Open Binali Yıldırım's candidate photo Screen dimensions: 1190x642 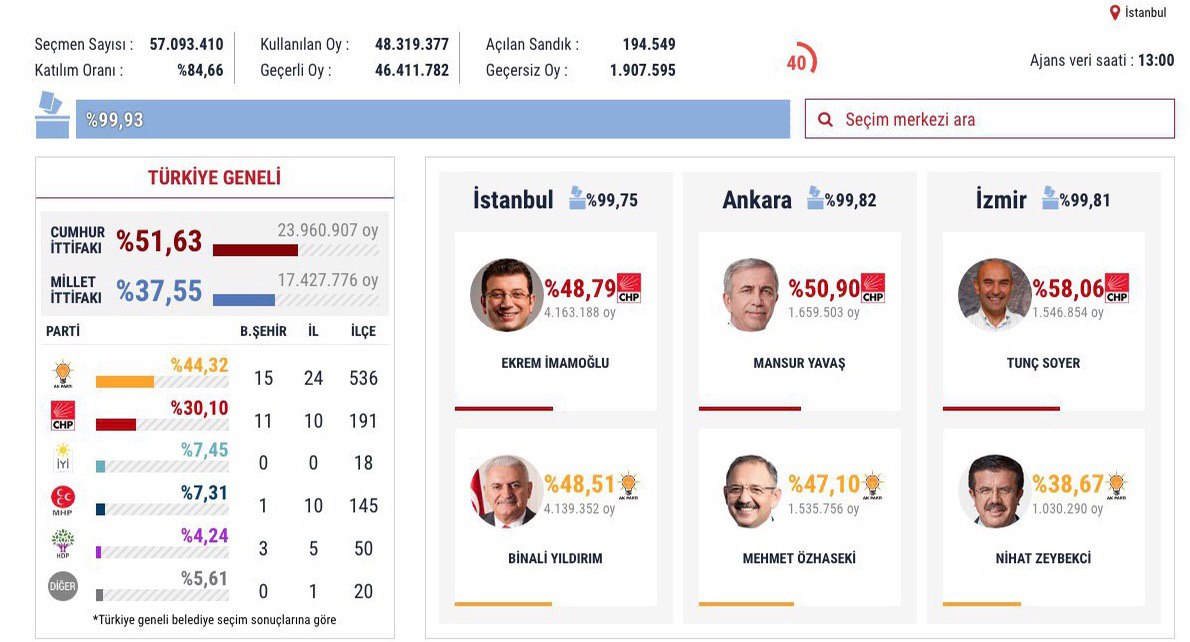click(507, 491)
